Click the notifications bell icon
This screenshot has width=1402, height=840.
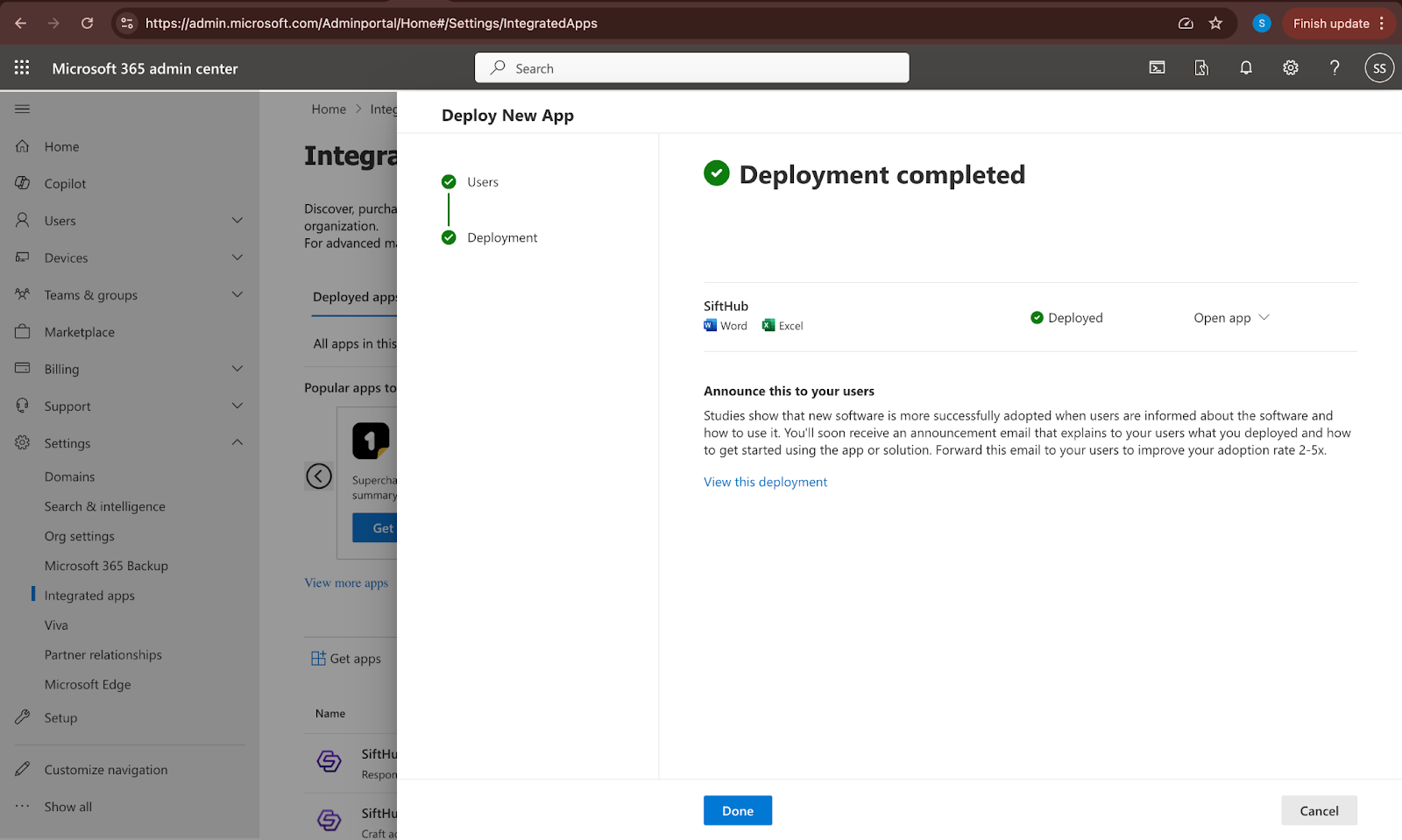[1245, 67]
